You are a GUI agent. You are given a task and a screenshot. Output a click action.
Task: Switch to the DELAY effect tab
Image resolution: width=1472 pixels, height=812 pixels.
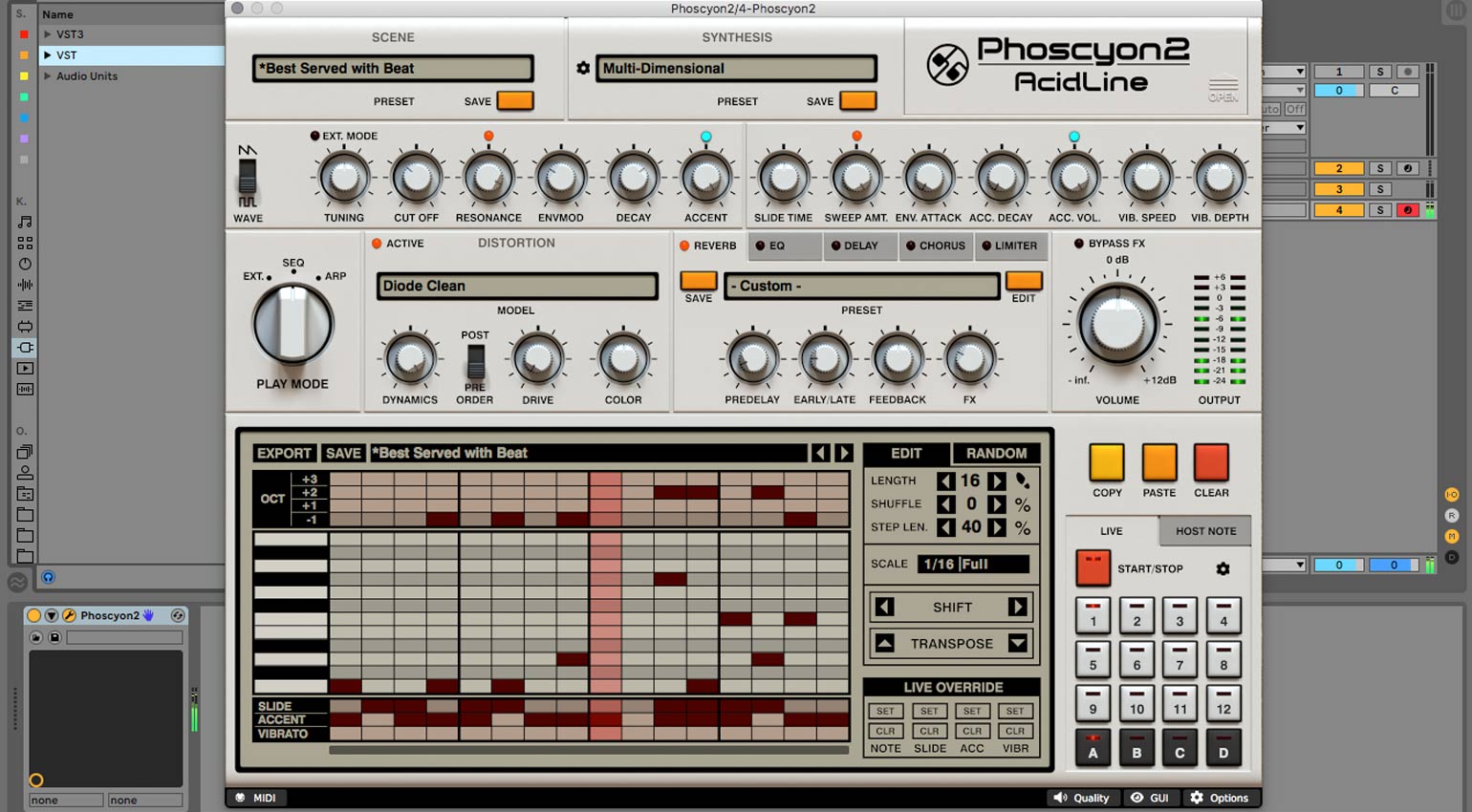tap(860, 246)
